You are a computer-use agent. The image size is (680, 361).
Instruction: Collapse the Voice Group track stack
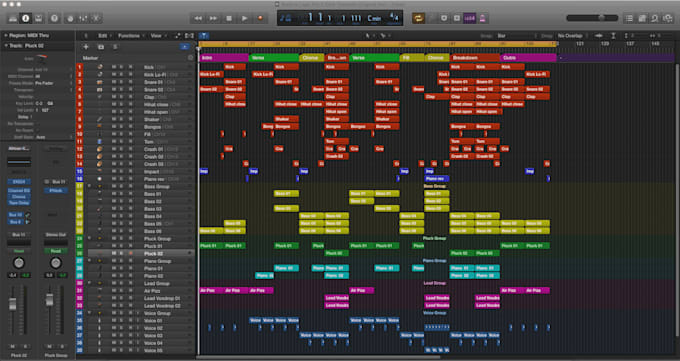[x=90, y=313]
